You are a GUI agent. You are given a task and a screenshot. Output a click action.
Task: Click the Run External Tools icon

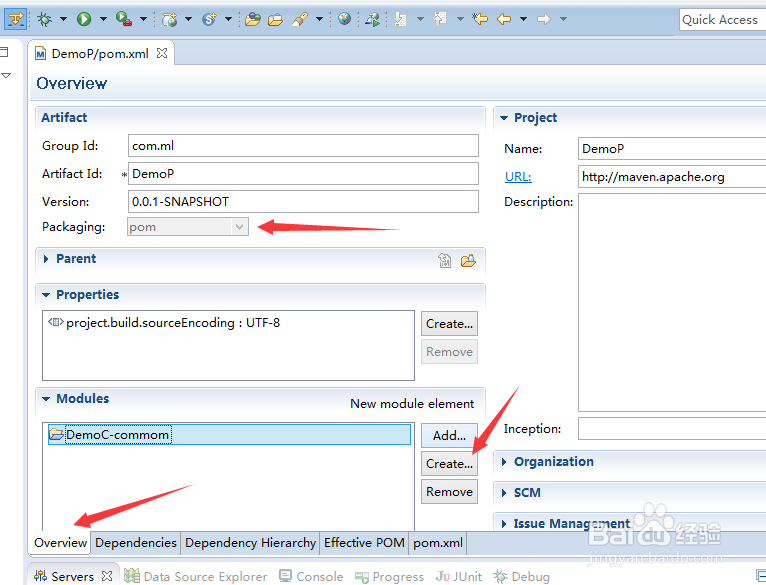coord(124,19)
